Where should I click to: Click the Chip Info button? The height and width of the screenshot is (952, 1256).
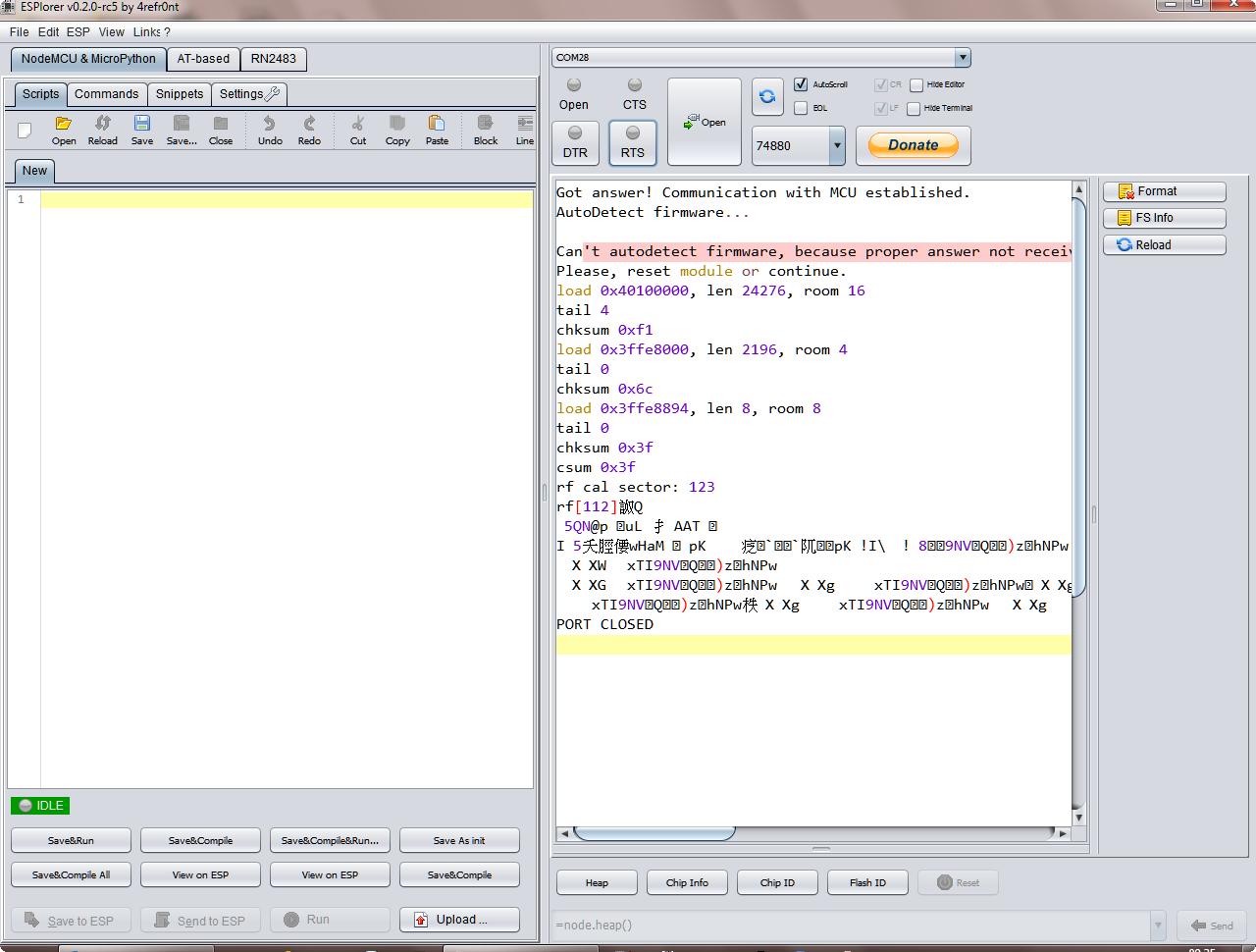687,882
